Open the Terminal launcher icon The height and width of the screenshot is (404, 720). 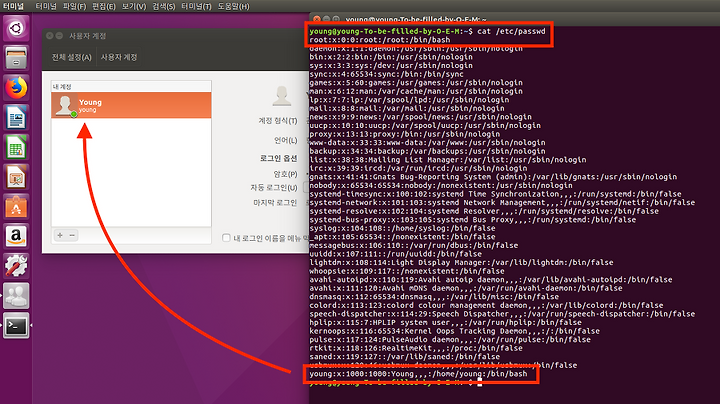tap(16, 326)
